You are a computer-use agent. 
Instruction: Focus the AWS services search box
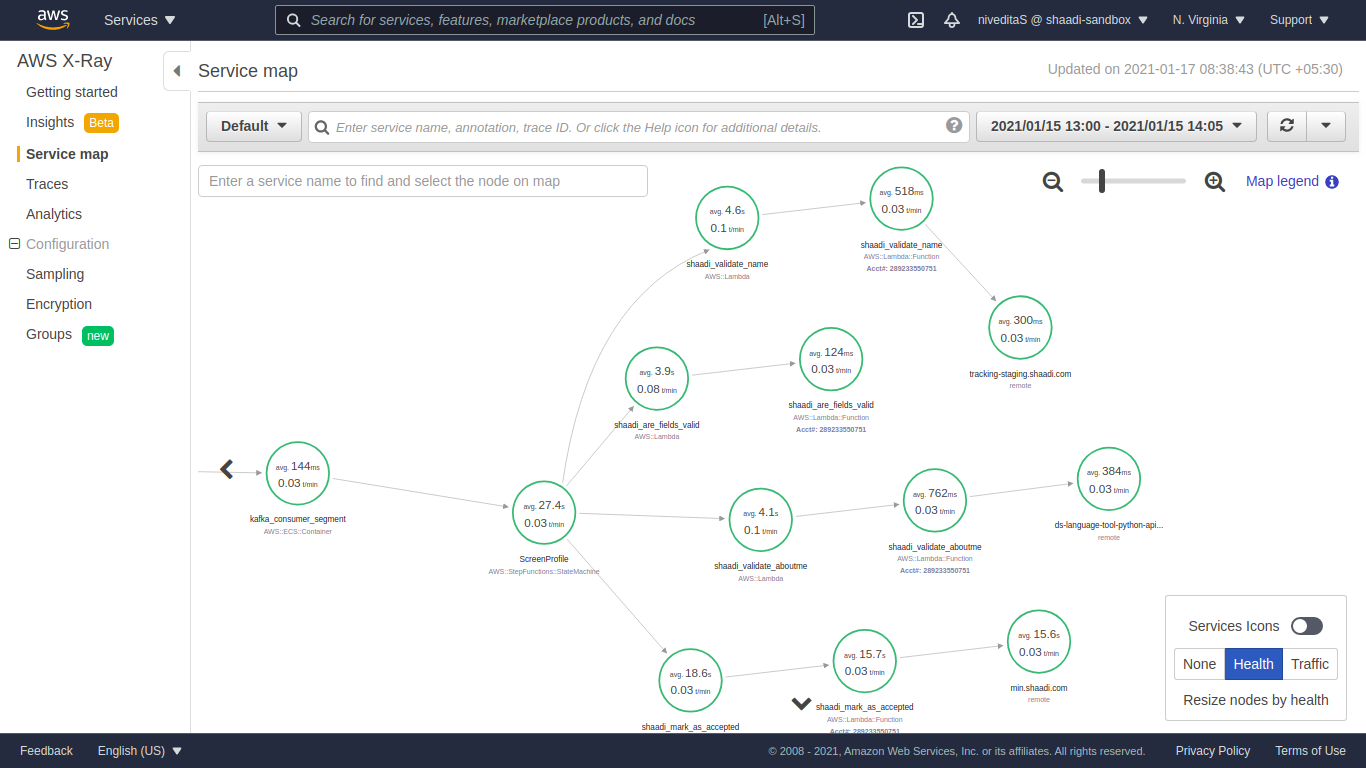(545, 20)
